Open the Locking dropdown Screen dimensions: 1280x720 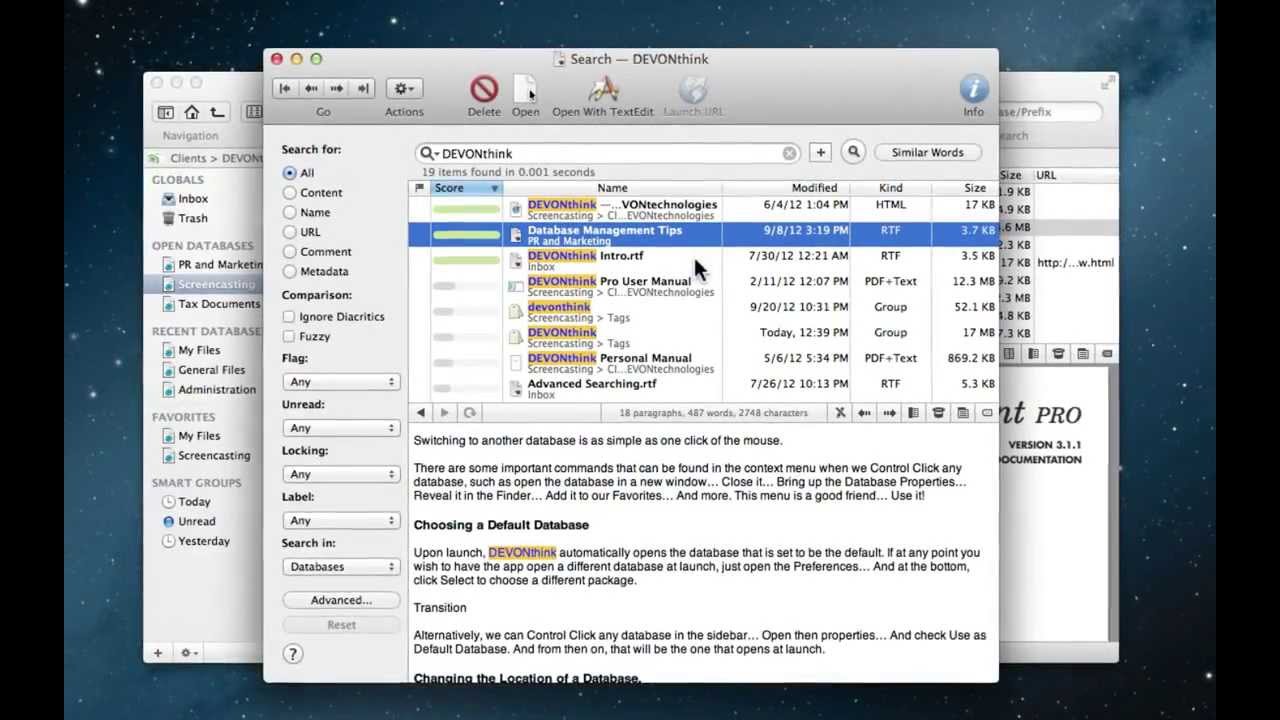coord(341,474)
